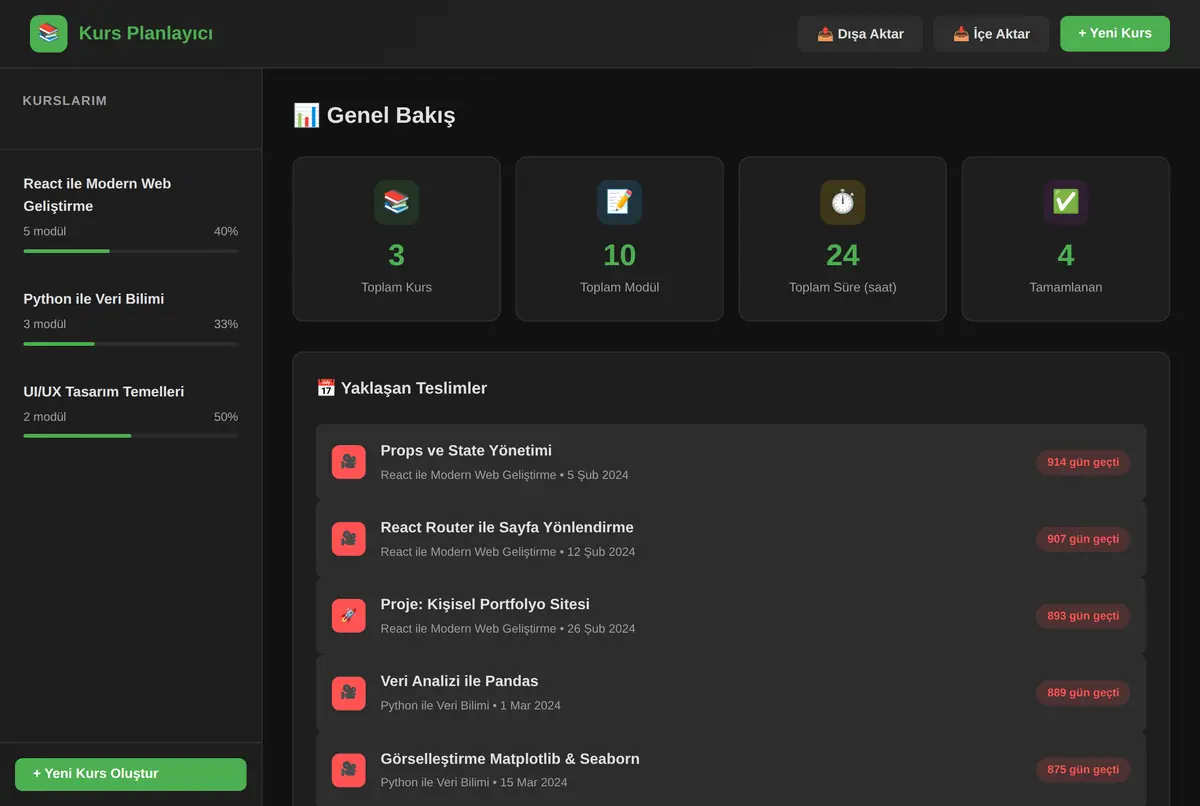This screenshot has height=806, width=1200.
Task: Click the video icon beside React Router ile Sayfa Yönlendirme
Action: 349,539
